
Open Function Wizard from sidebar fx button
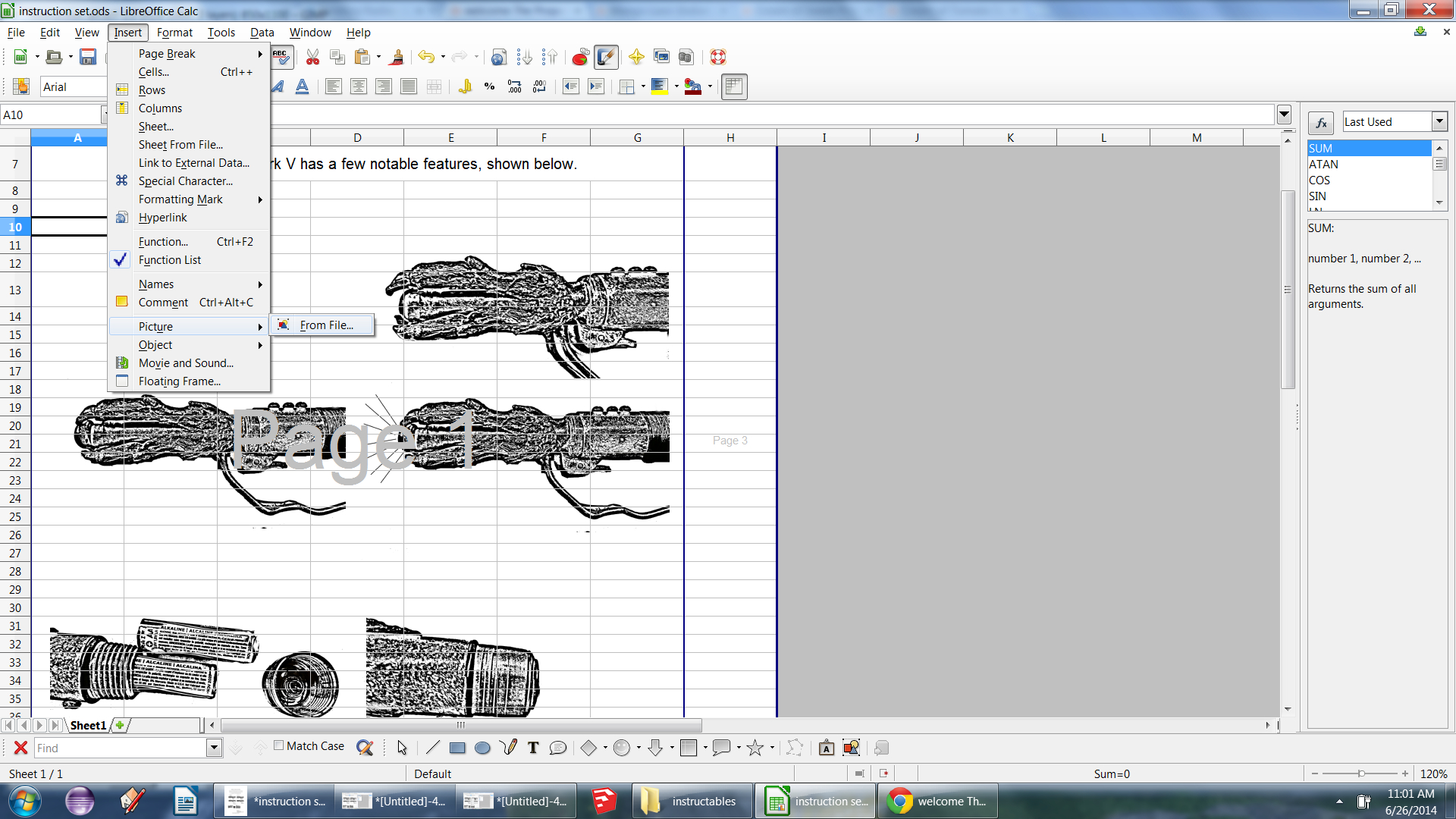point(1320,122)
